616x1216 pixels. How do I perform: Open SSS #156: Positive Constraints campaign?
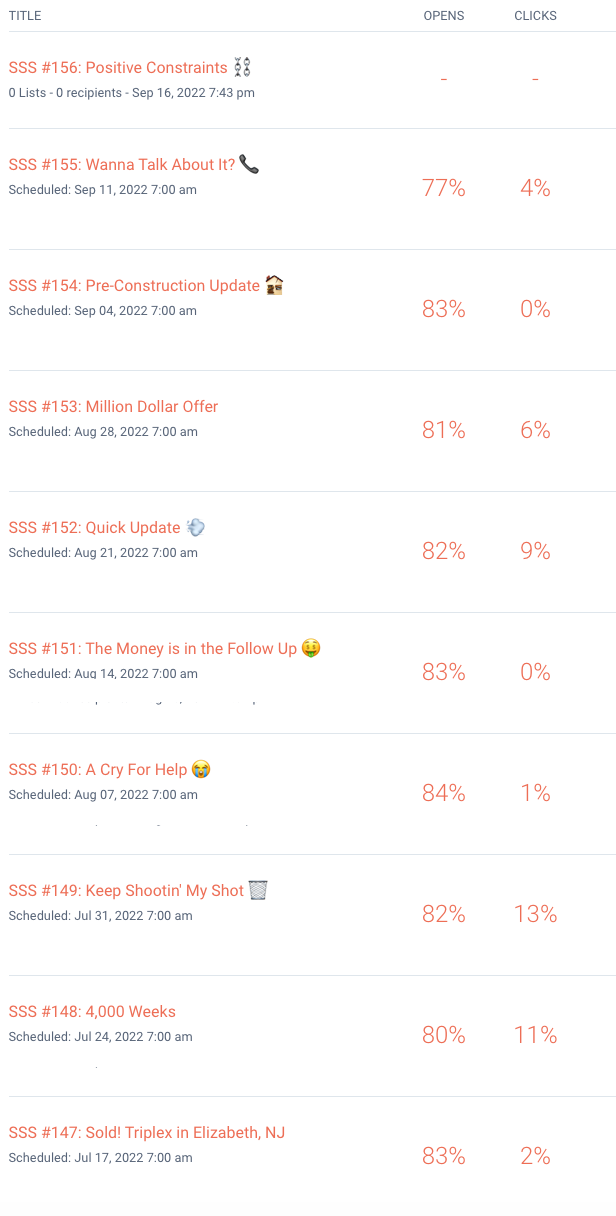(x=118, y=68)
